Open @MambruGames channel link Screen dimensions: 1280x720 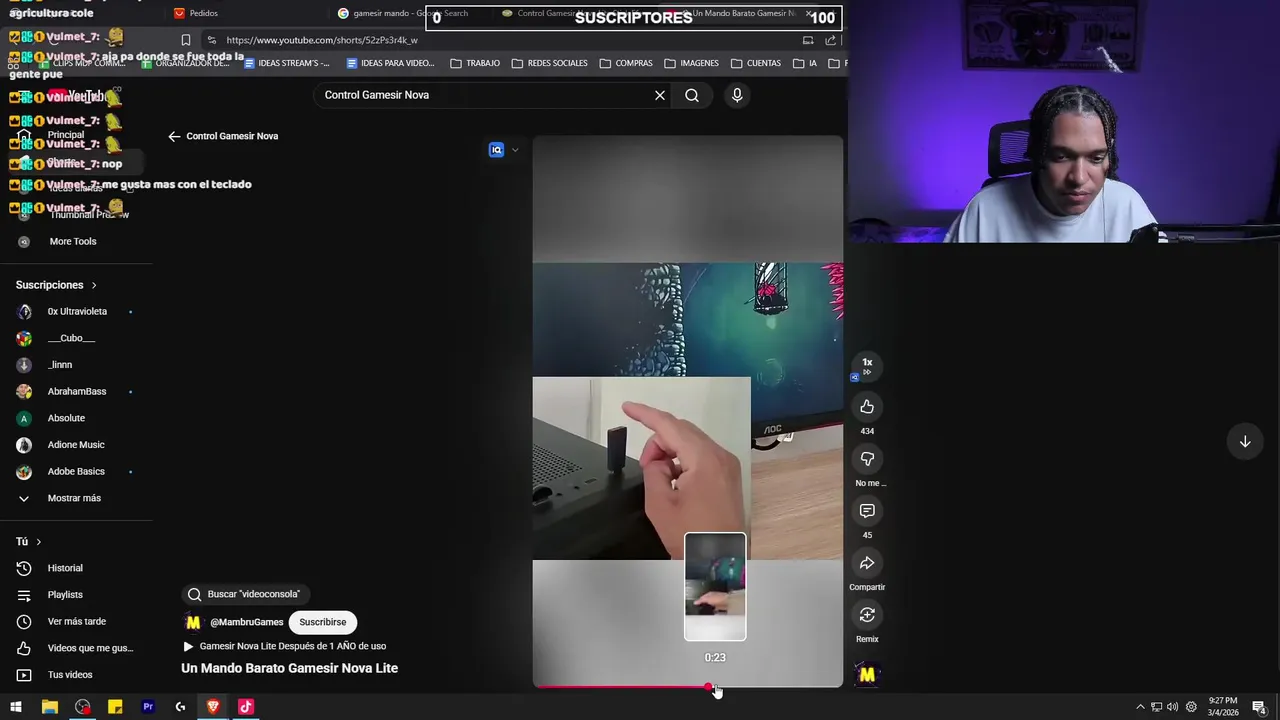click(246, 622)
